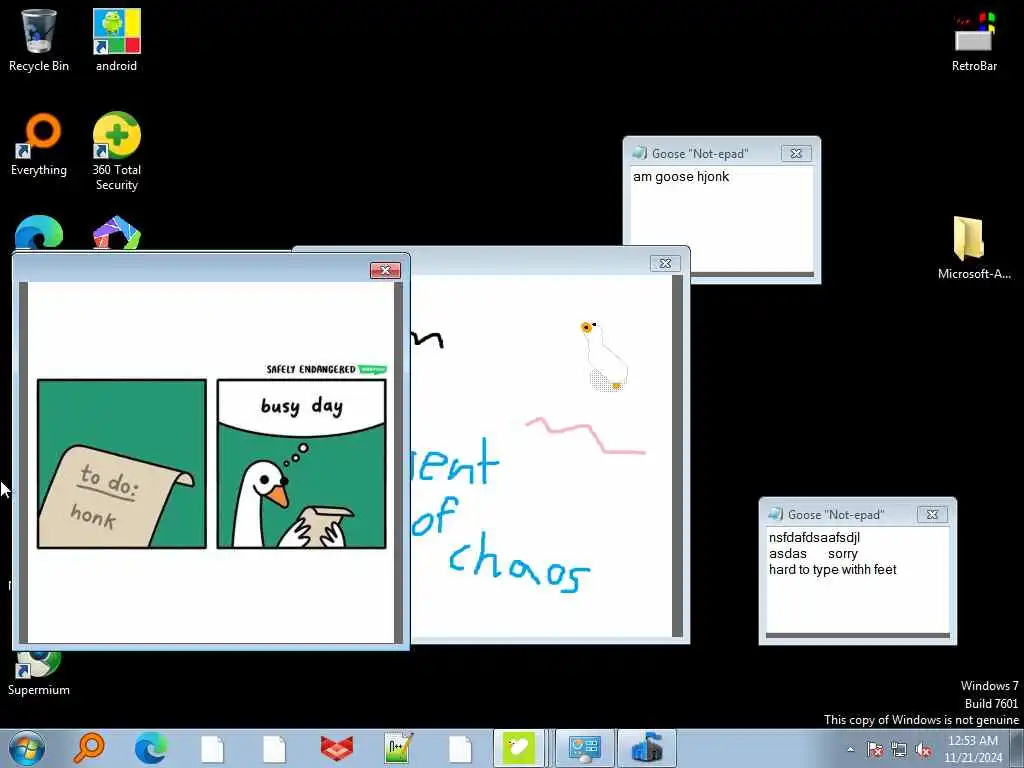The height and width of the screenshot is (768, 1024).
Task: Click the blank document icon beside goose button
Action: click(x=460, y=749)
